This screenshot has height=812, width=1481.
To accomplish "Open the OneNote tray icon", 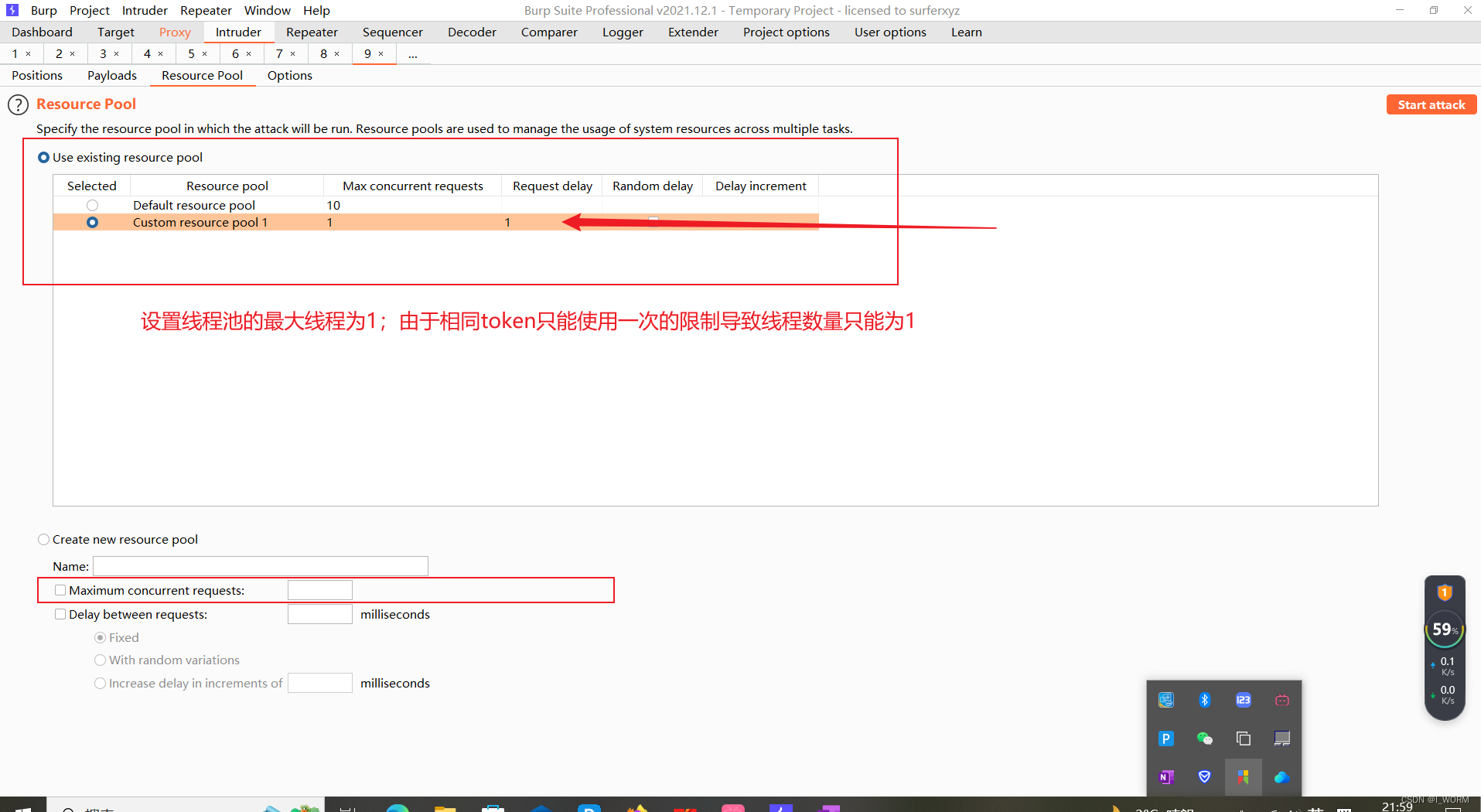I will 1166,777.
